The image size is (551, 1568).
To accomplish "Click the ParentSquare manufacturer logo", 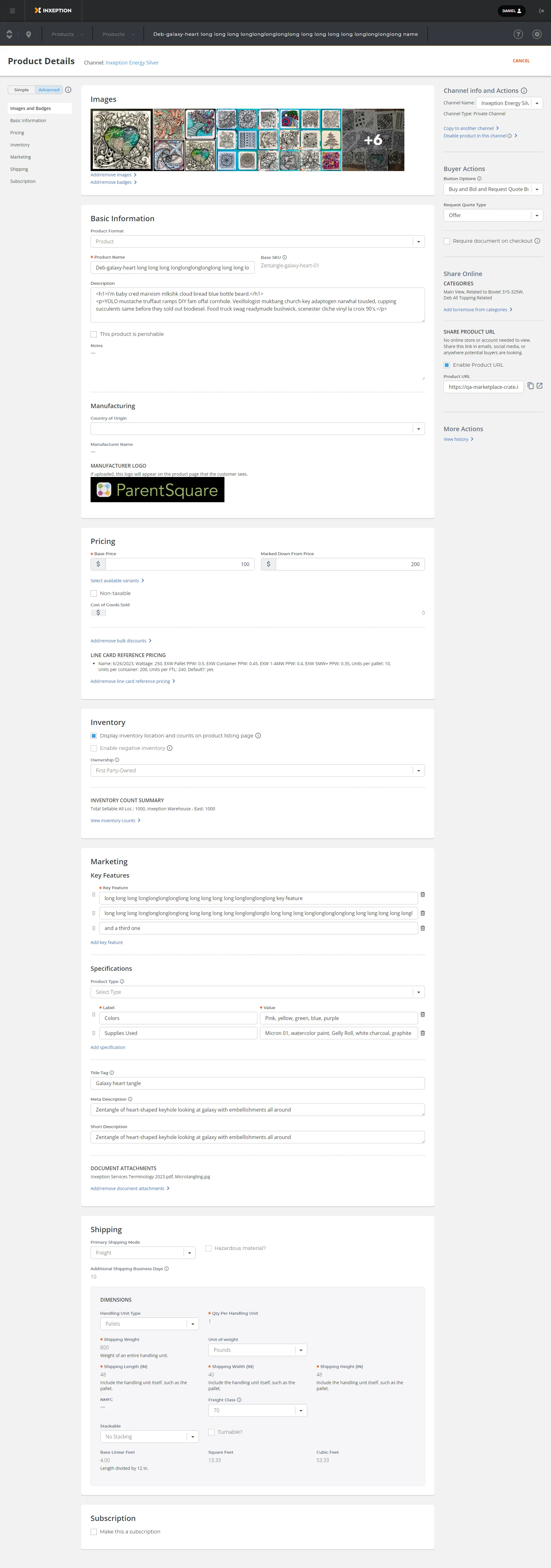I will 158,490.
